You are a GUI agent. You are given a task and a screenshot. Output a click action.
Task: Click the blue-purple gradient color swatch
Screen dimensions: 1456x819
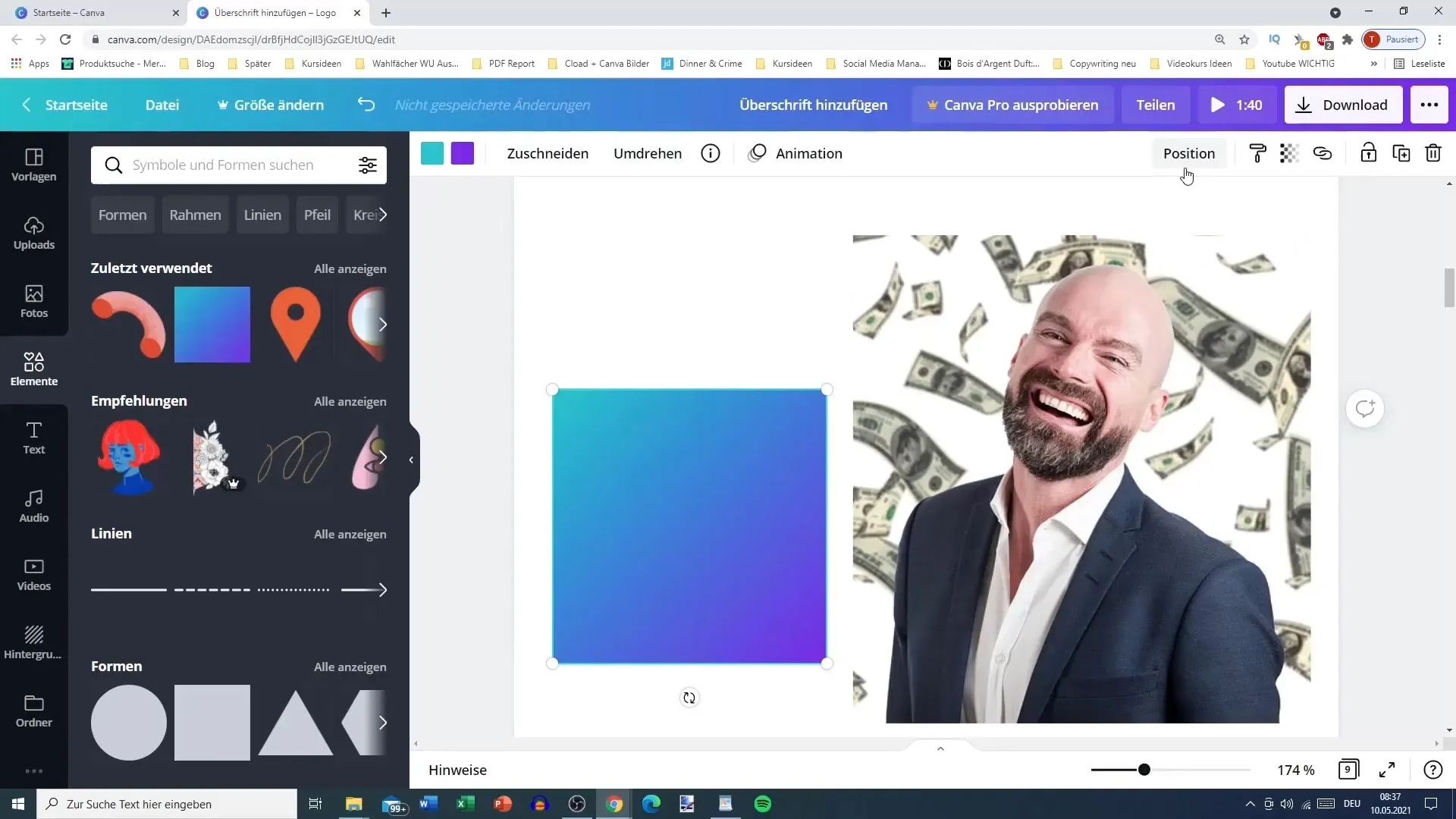463,153
